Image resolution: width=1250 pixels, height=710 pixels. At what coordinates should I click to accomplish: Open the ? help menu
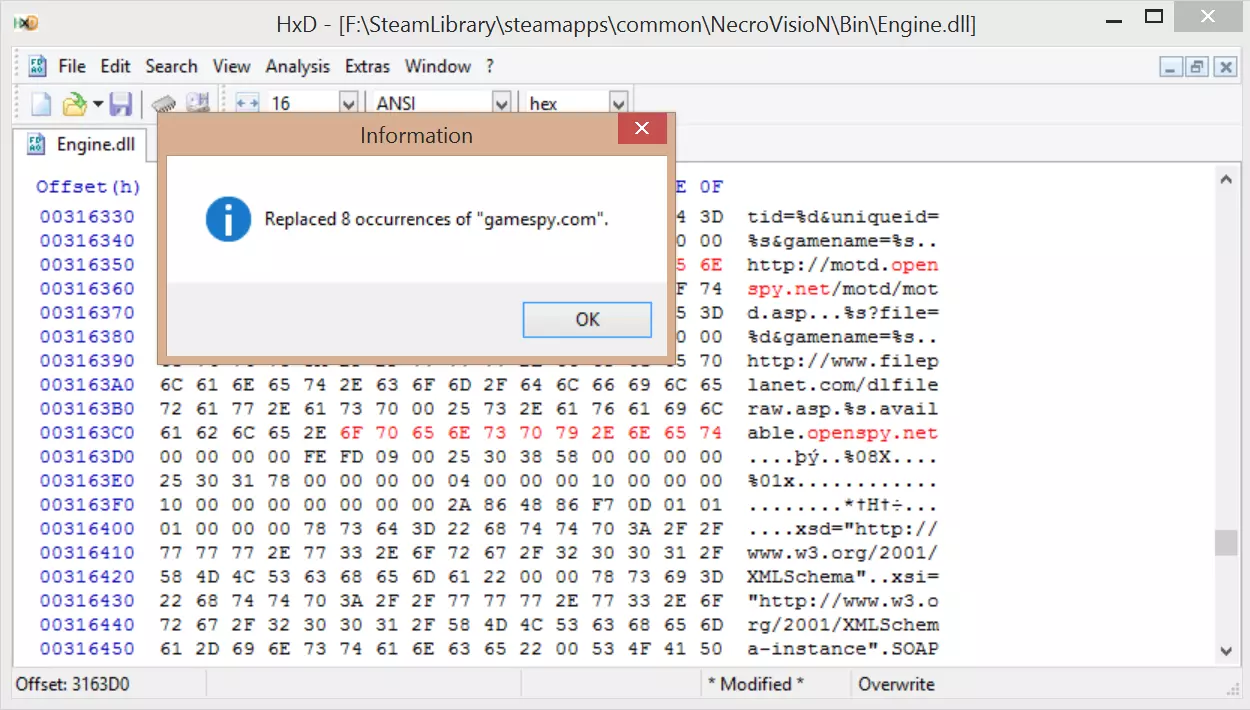coord(490,66)
